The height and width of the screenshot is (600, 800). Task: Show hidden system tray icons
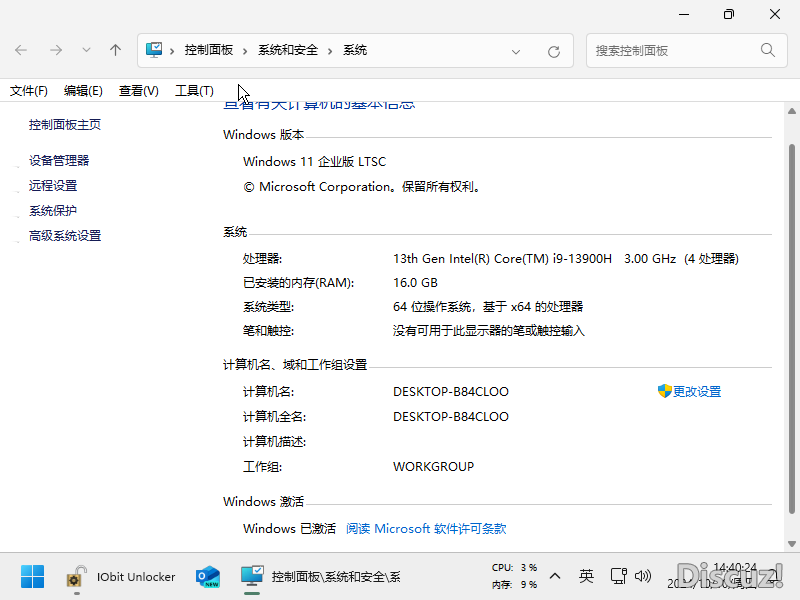pyautogui.click(x=555, y=576)
